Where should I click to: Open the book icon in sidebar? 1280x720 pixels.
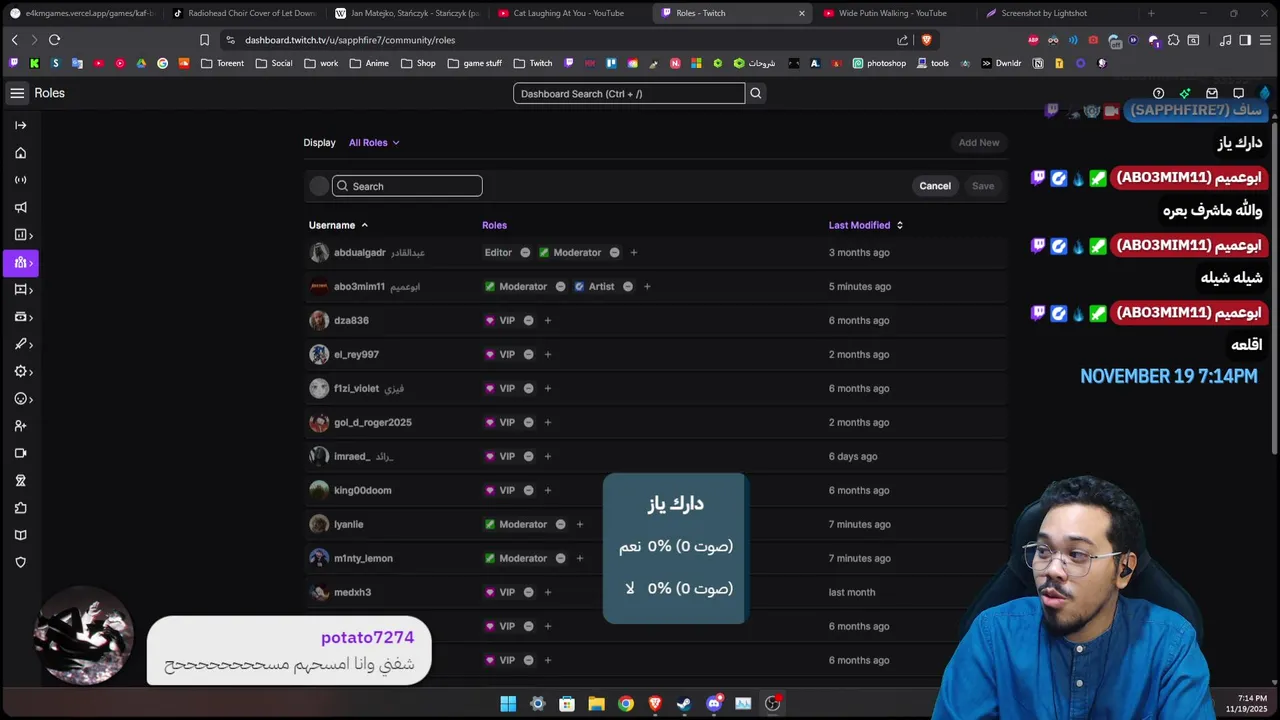(20, 535)
